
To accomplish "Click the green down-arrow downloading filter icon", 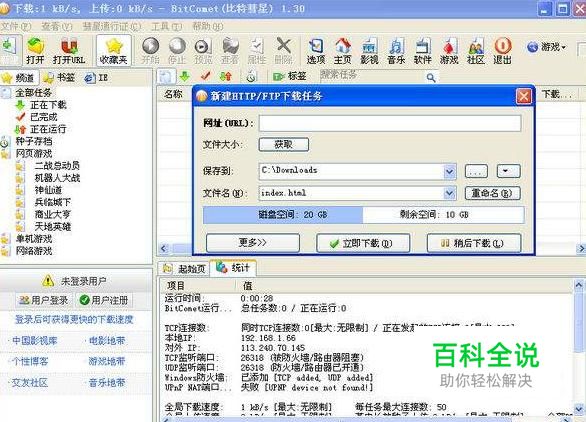I will [x=185, y=76].
